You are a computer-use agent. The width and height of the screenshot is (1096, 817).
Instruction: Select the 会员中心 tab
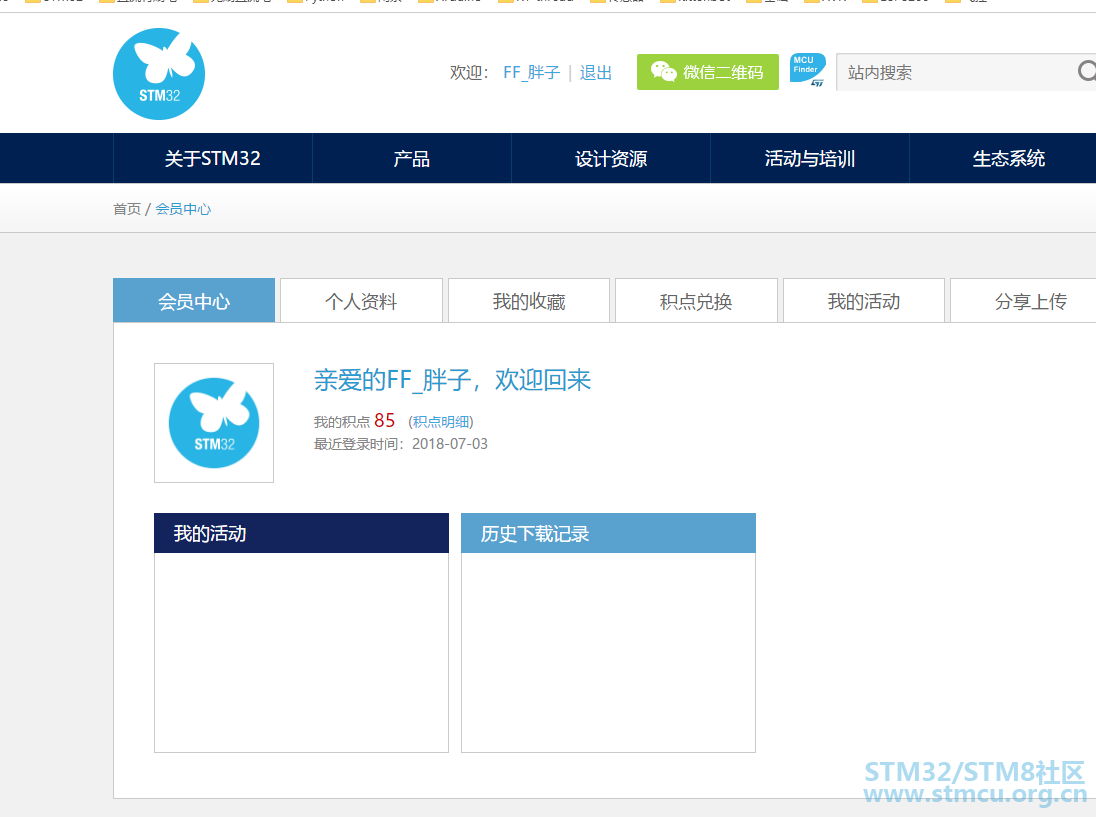(194, 301)
